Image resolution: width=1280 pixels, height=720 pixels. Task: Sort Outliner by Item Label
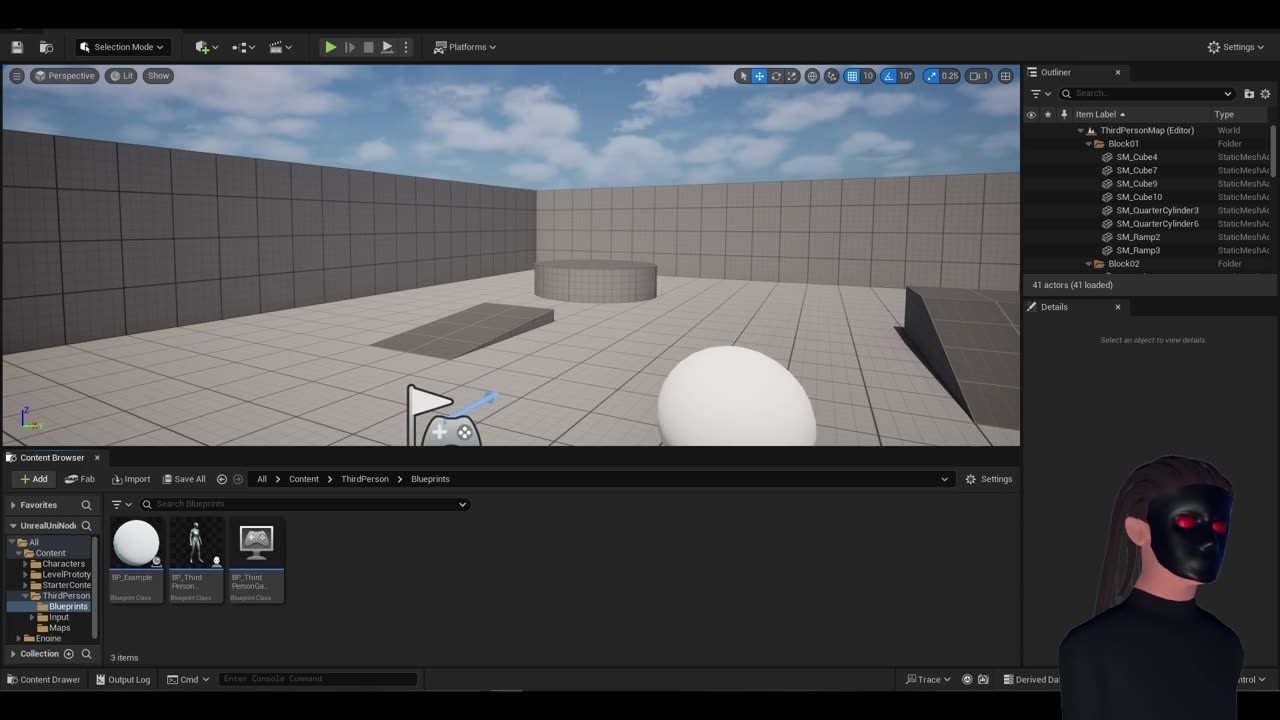pos(1100,114)
